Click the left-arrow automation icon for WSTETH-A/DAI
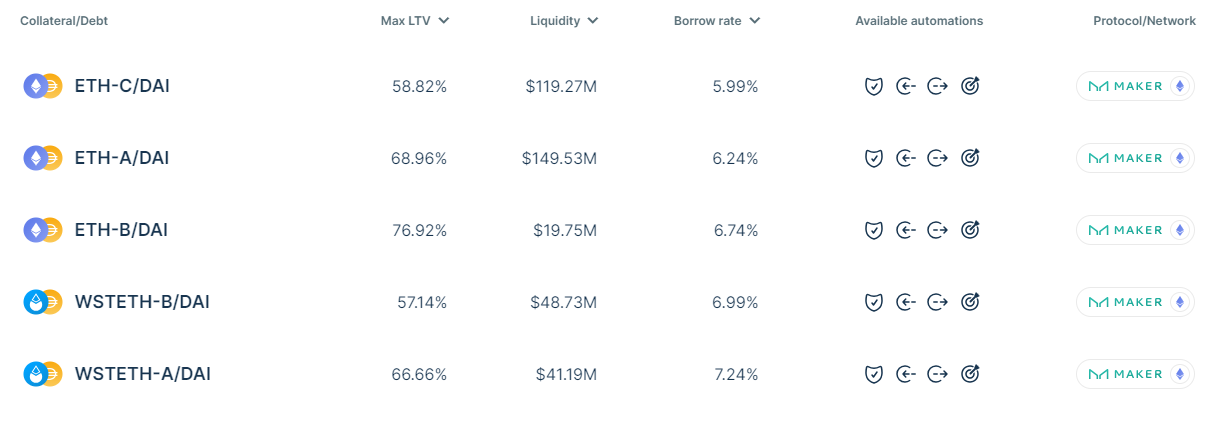The width and height of the screenshot is (1228, 423). coord(905,374)
